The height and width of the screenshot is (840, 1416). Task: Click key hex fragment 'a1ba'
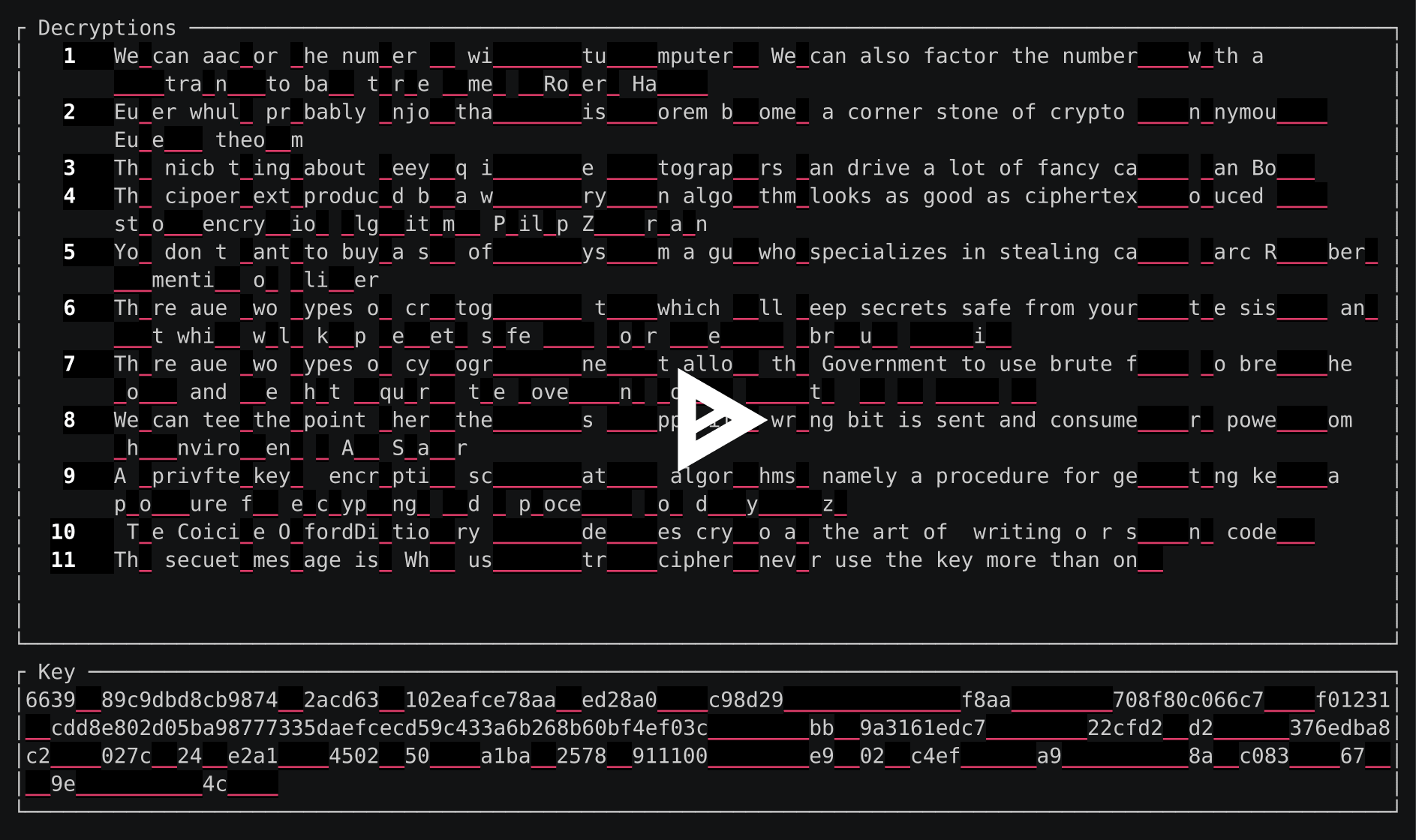coord(506,756)
